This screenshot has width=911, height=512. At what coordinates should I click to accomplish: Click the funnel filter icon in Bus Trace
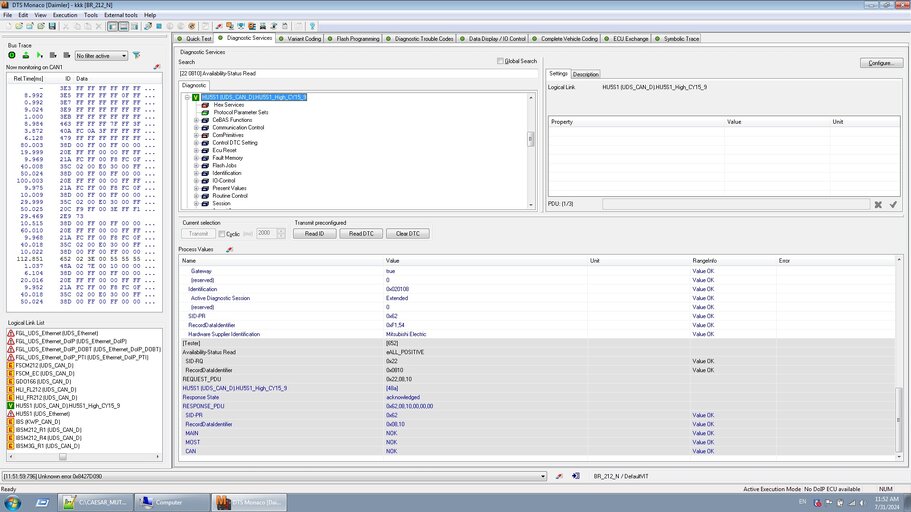(x=137, y=55)
